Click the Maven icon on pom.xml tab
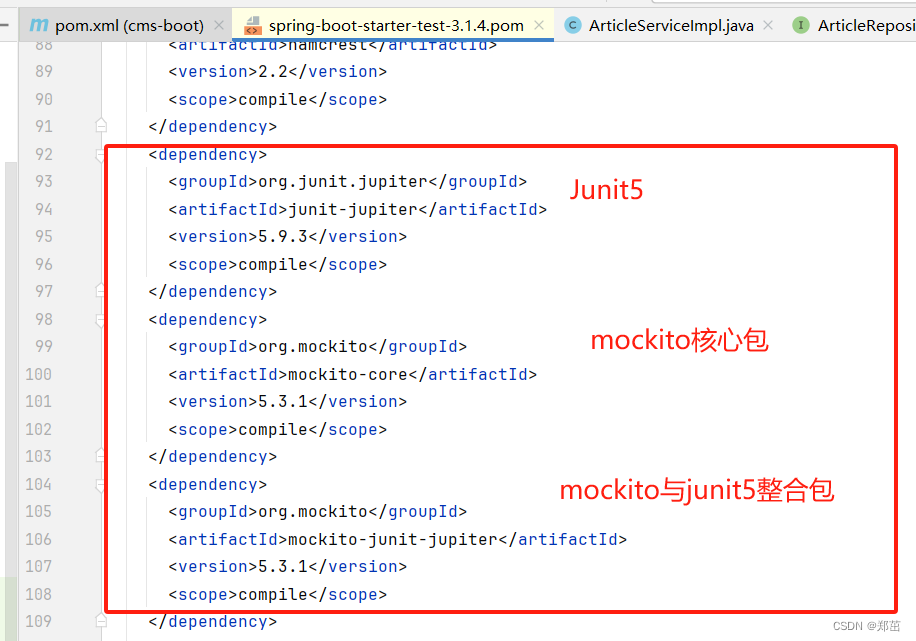 [x=39, y=25]
